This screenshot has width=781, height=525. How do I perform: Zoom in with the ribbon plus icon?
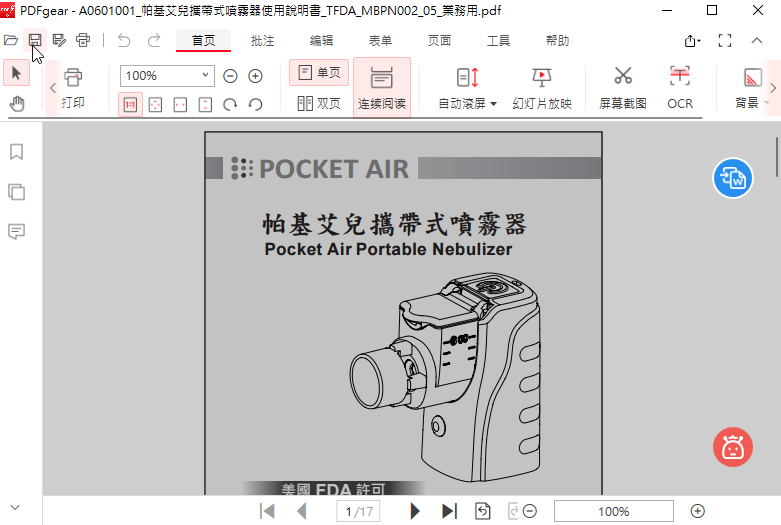(256, 76)
